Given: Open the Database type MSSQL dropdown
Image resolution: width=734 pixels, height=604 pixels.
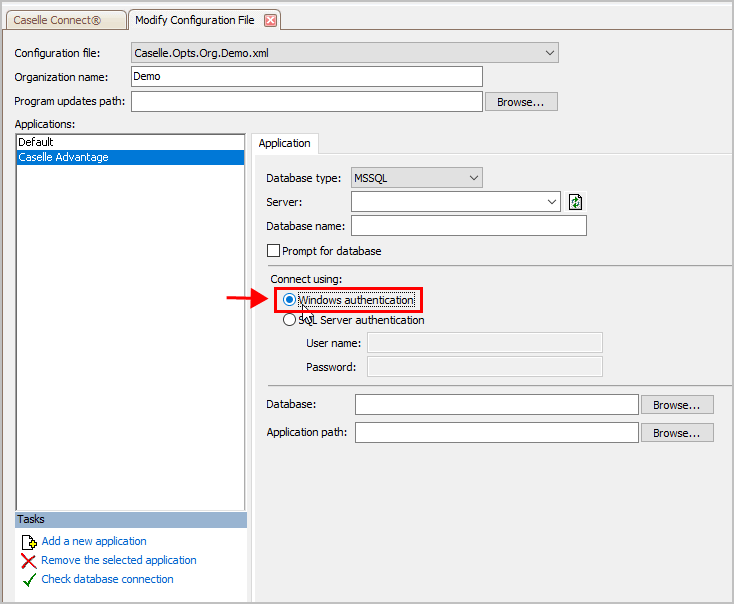Looking at the screenshot, I should 417,178.
